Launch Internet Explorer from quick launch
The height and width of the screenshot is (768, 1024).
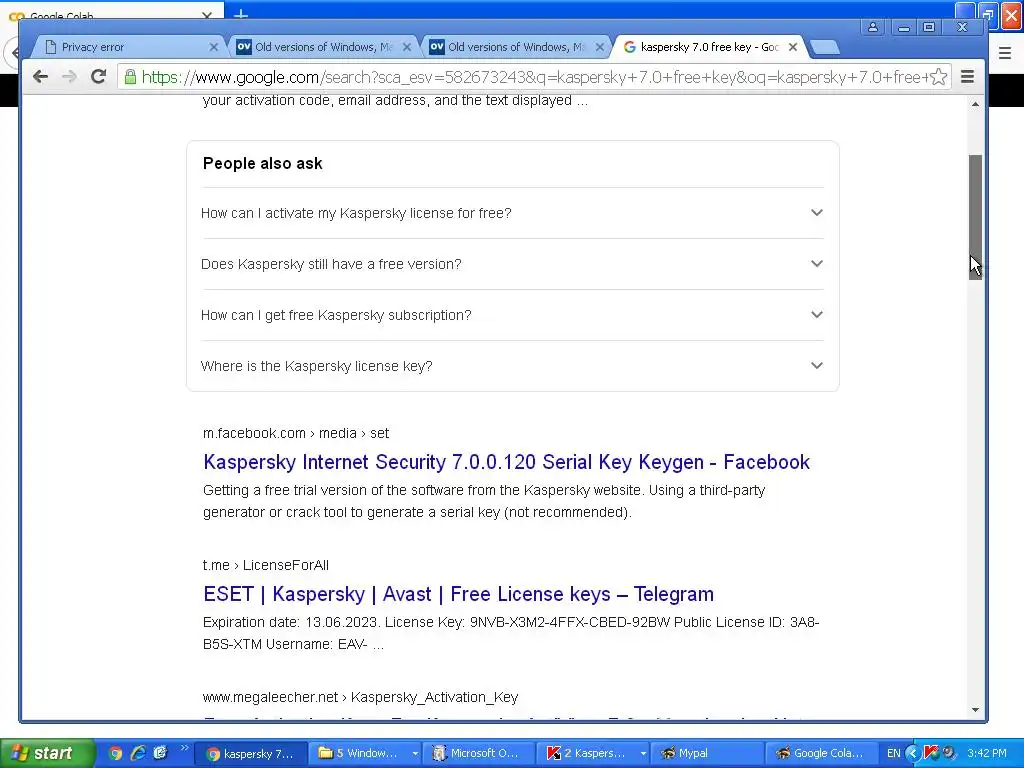(x=138, y=753)
